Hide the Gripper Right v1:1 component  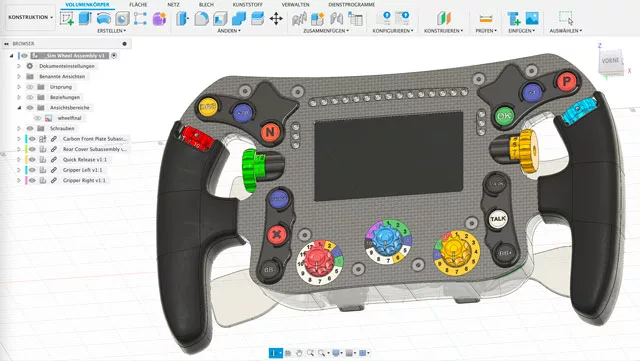pyautogui.click(x=32, y=180)
